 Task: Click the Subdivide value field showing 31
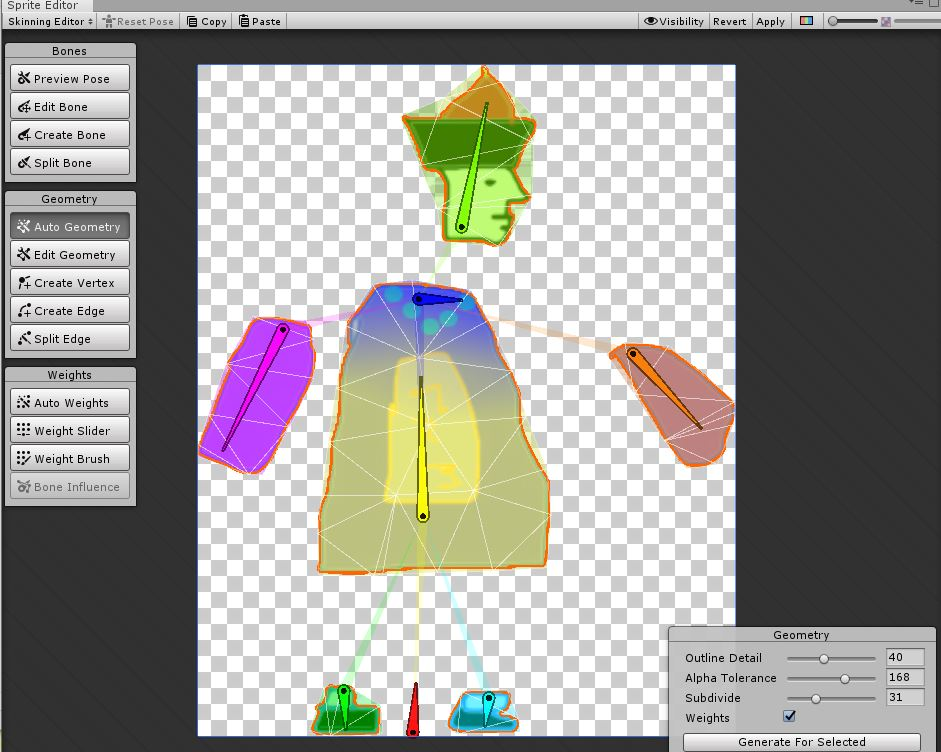tap(903, 697)
